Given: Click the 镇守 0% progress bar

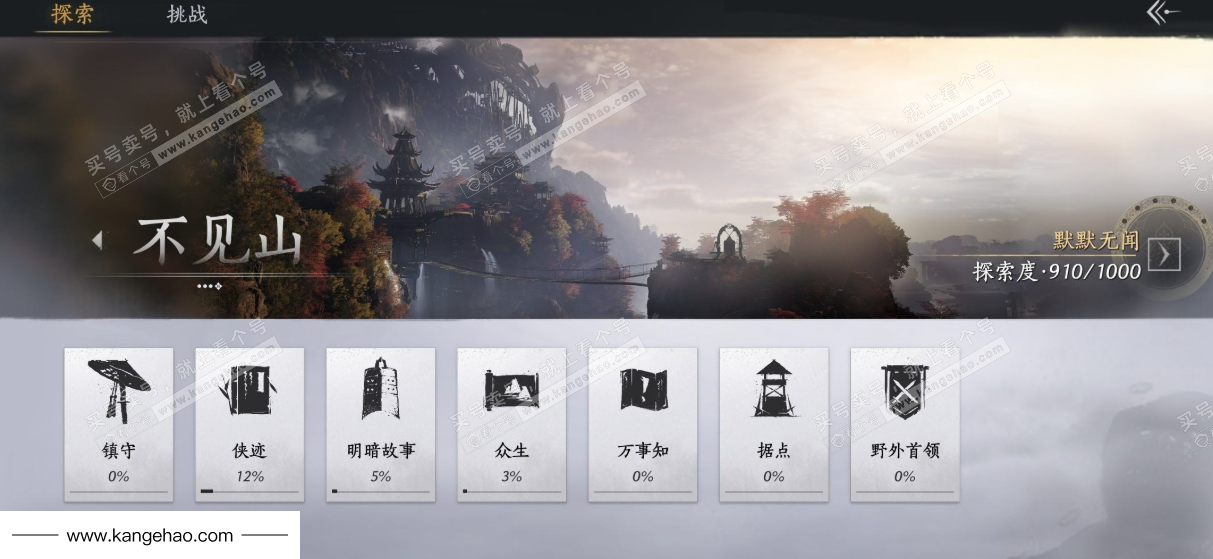Looking at the screenshot, I should tap(118, 491).
